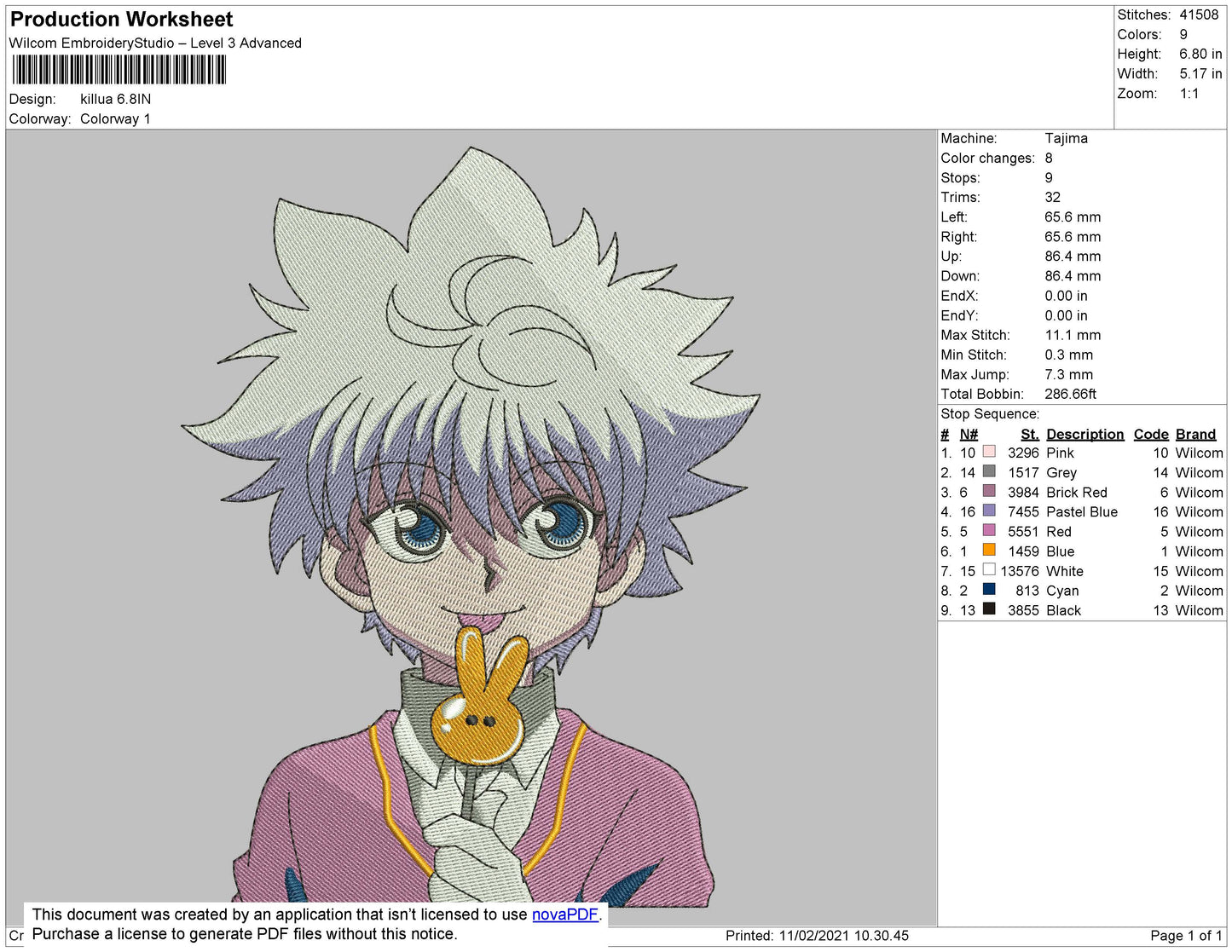Click the Max Stitch value '11.1 mm'

pyautogui.click(x=1073, y=335)
